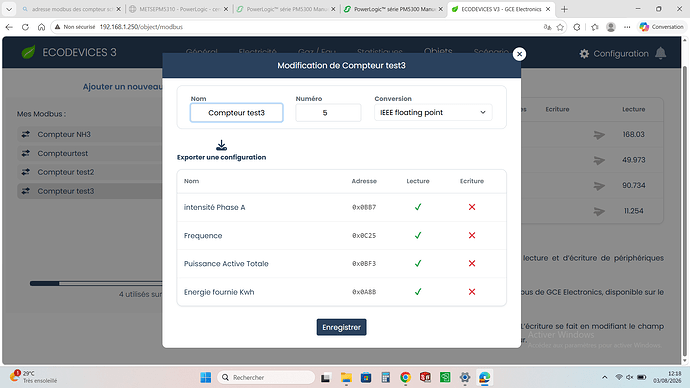Click the Numéro field showing 5
Screen dimensions: 690x388
click(328, 113)
